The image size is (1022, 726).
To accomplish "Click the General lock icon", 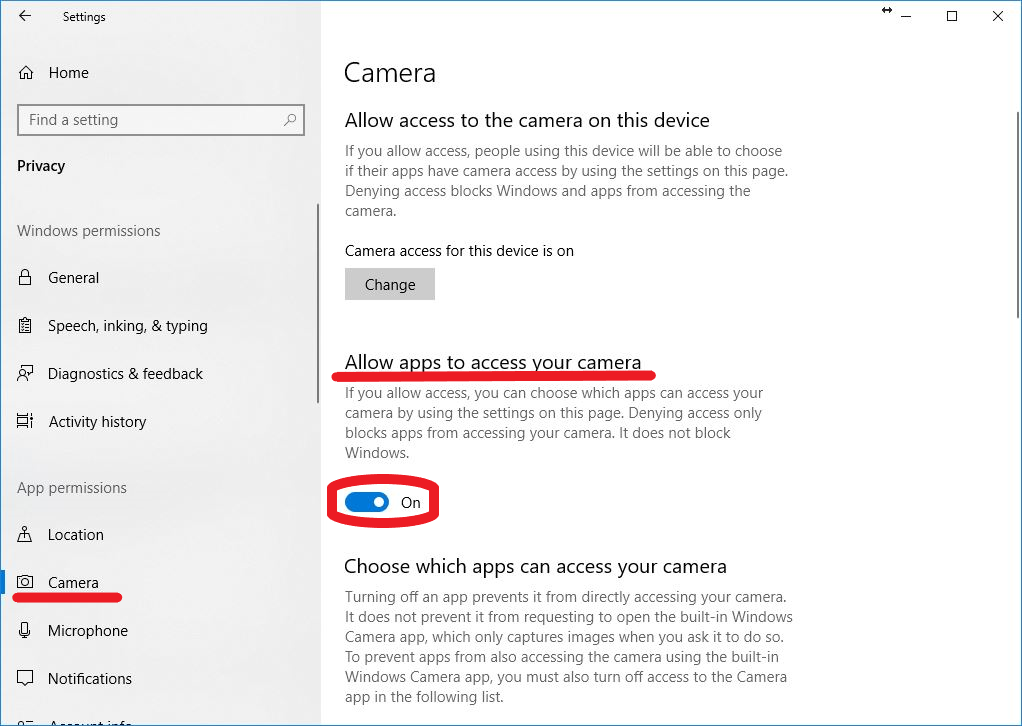I will (x=26, y=278).
